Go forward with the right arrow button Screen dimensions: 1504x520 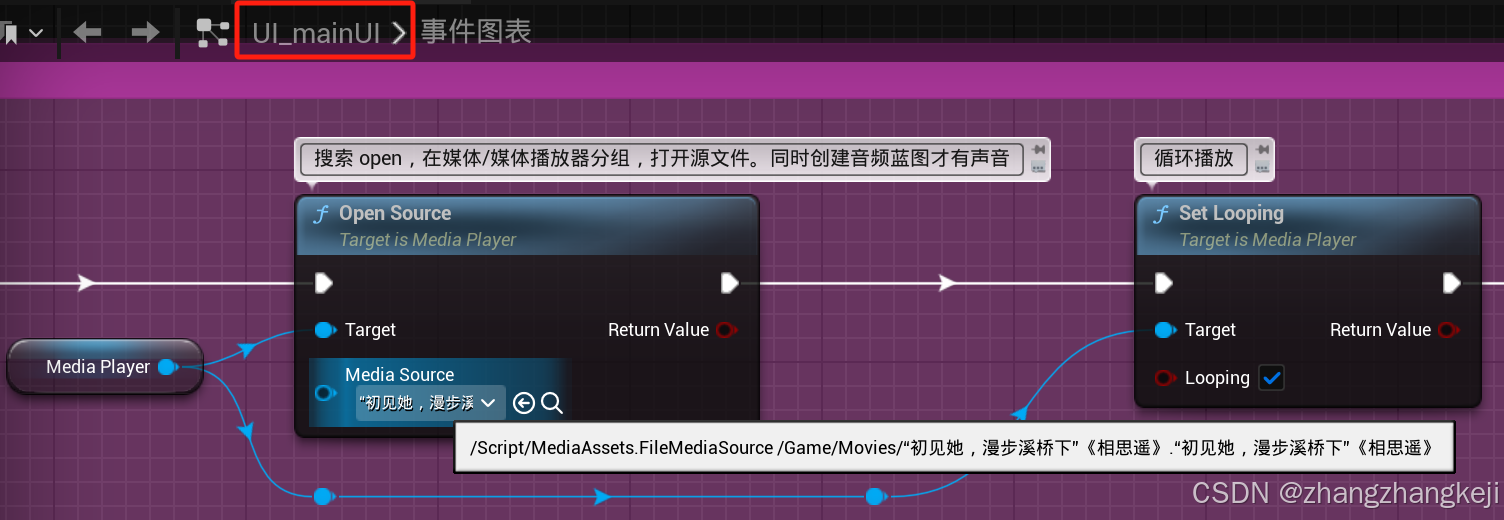(146, 33)
